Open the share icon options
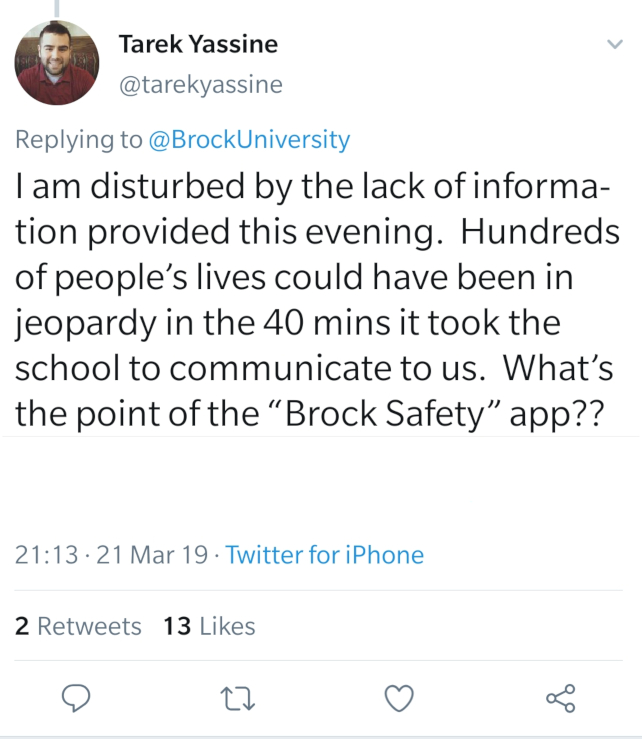The image size is (642, 739). pyautogui.click(x=561, y=698)
